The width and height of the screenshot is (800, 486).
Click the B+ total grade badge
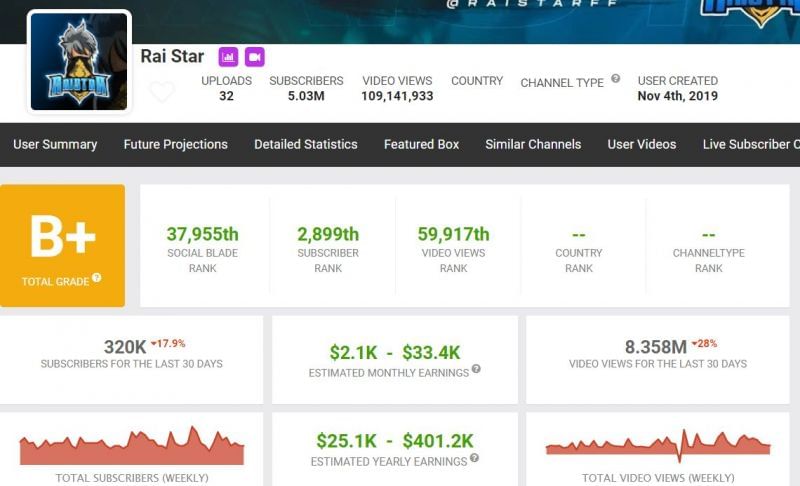62,245
